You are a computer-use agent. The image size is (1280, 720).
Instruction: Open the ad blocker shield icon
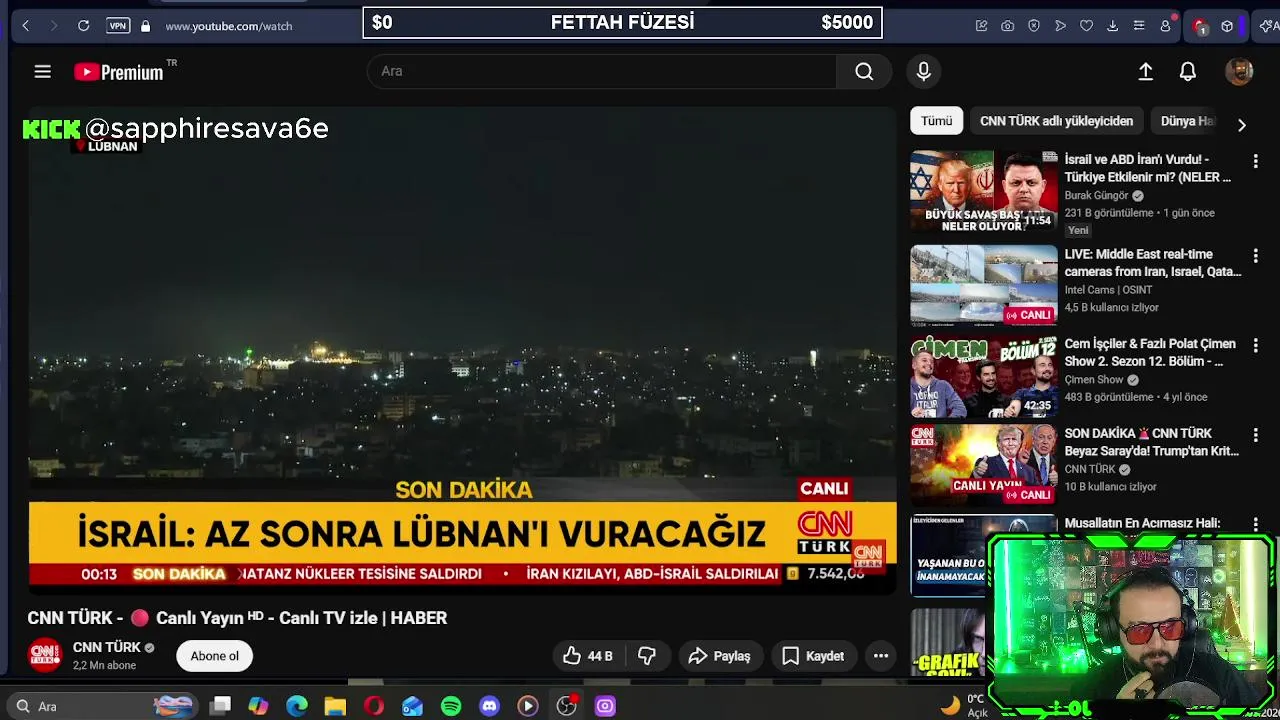click(1034, 26)
